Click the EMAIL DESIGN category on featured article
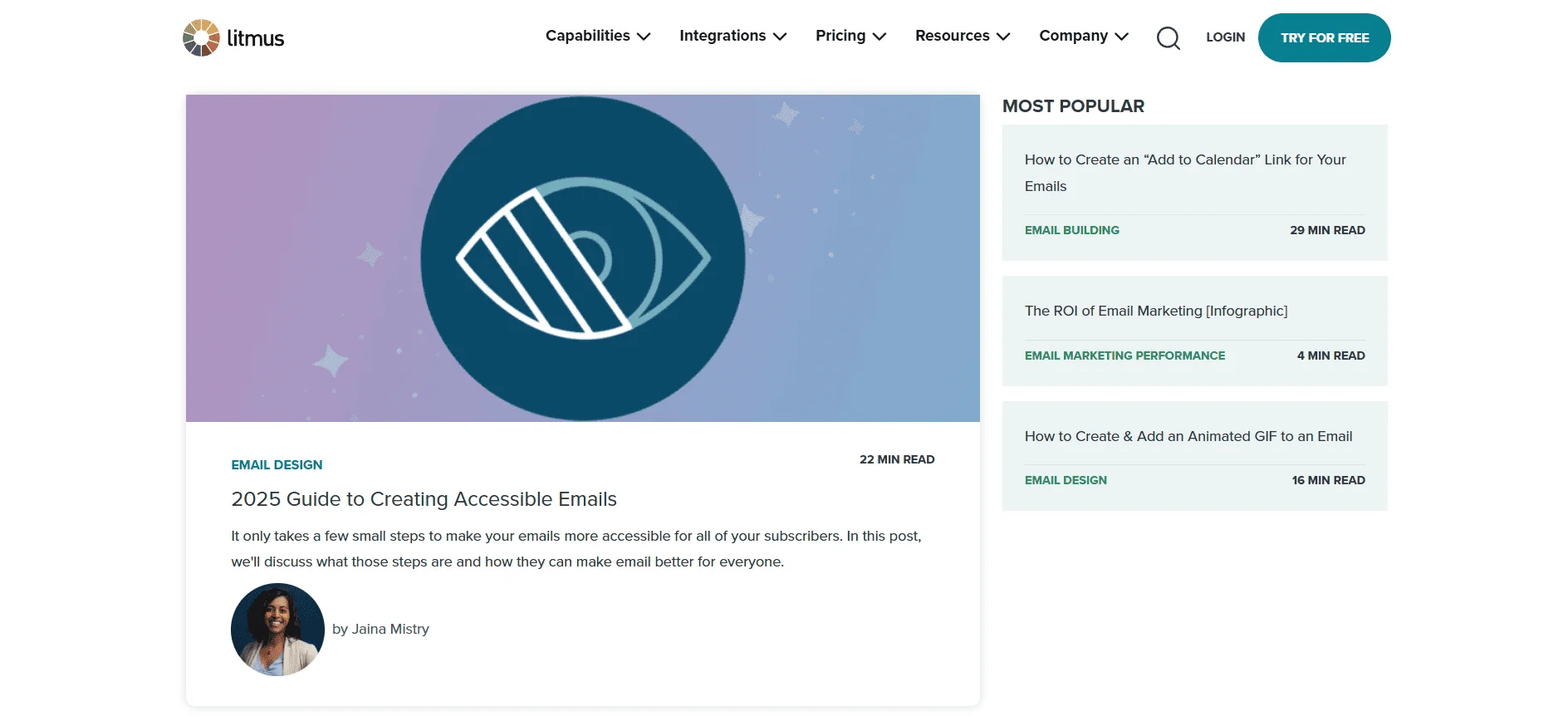 pyautogui.click(x=277, y=465)
